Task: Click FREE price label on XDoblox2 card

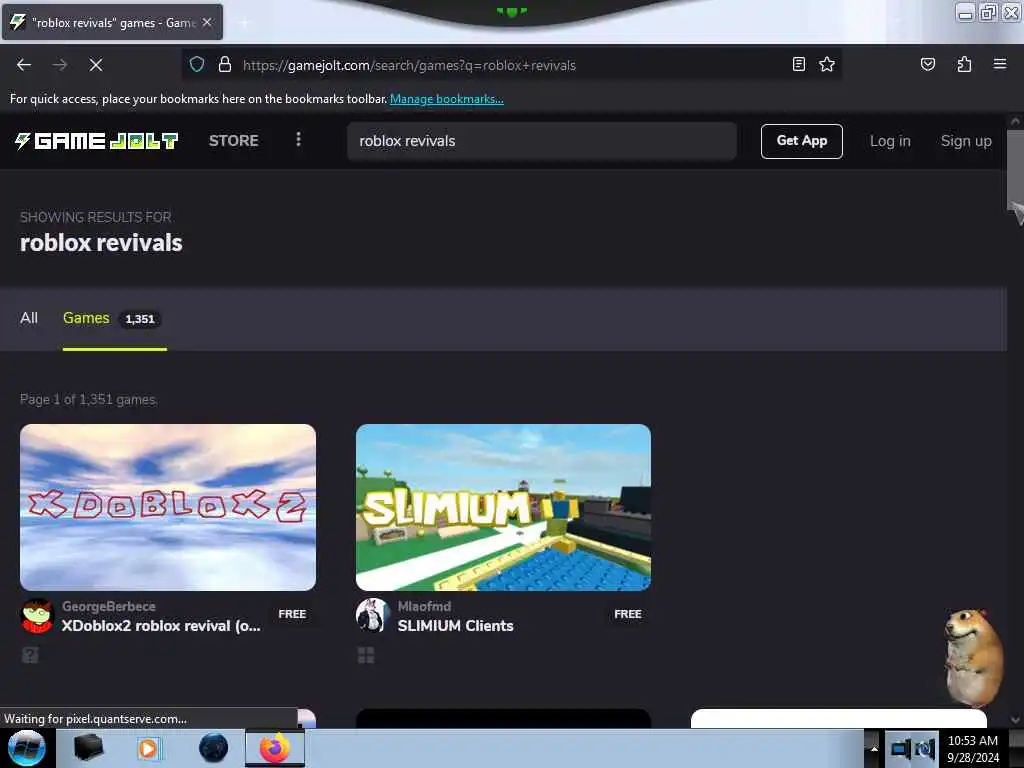Action: pos(292,614)
